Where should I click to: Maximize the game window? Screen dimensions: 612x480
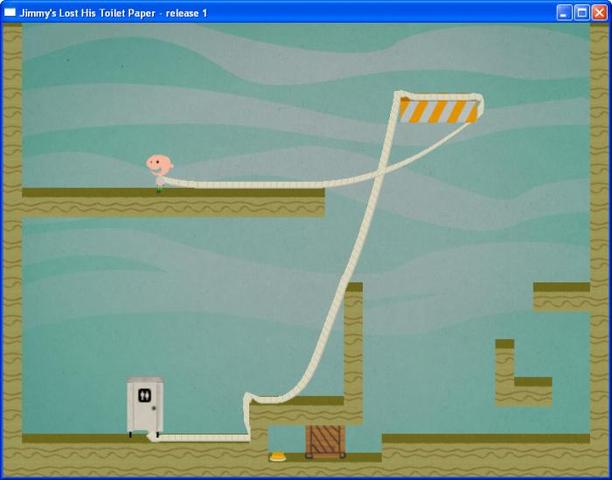[582, 13]
